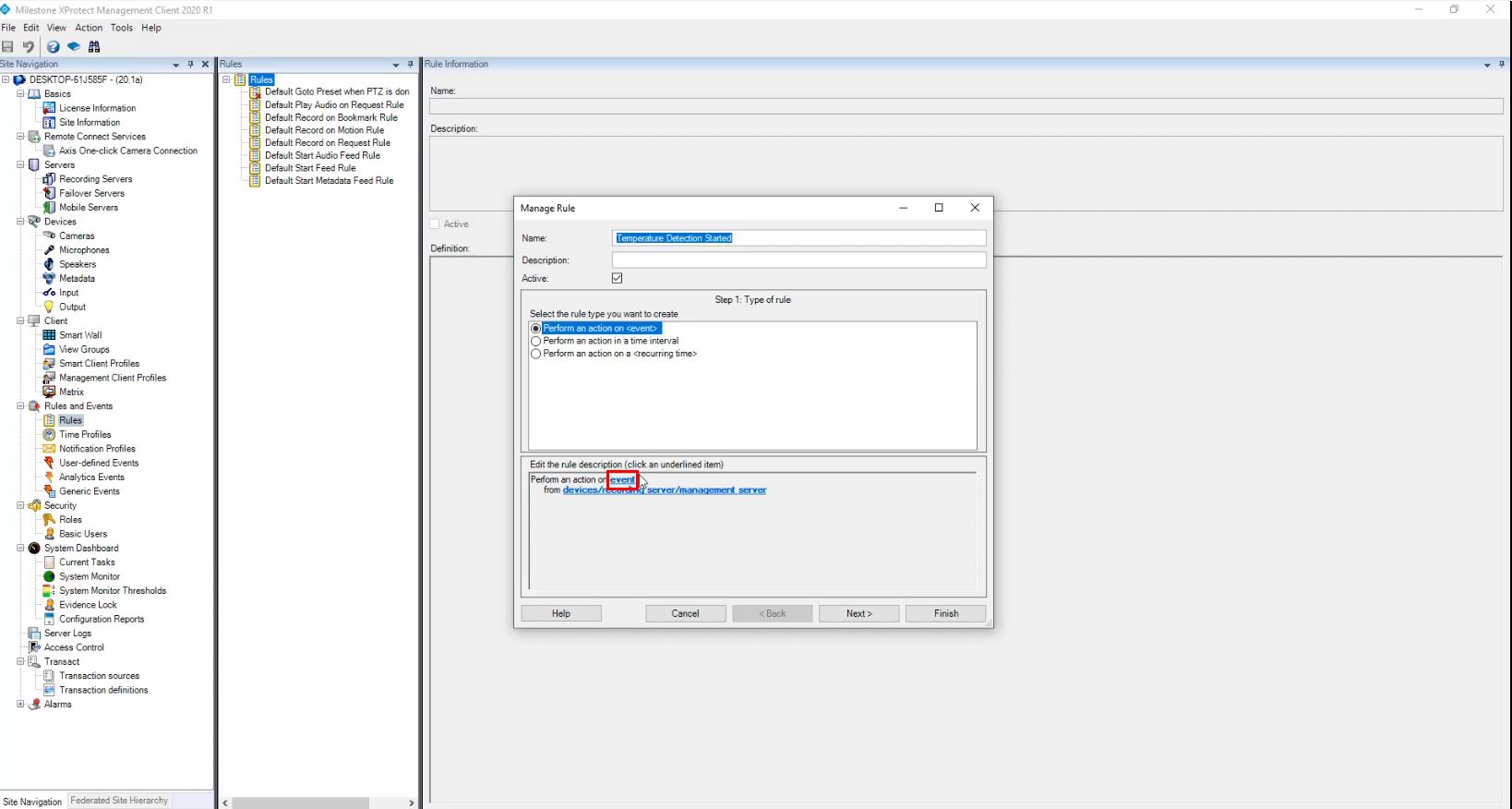Open the Edit menu

pos(31,28)
